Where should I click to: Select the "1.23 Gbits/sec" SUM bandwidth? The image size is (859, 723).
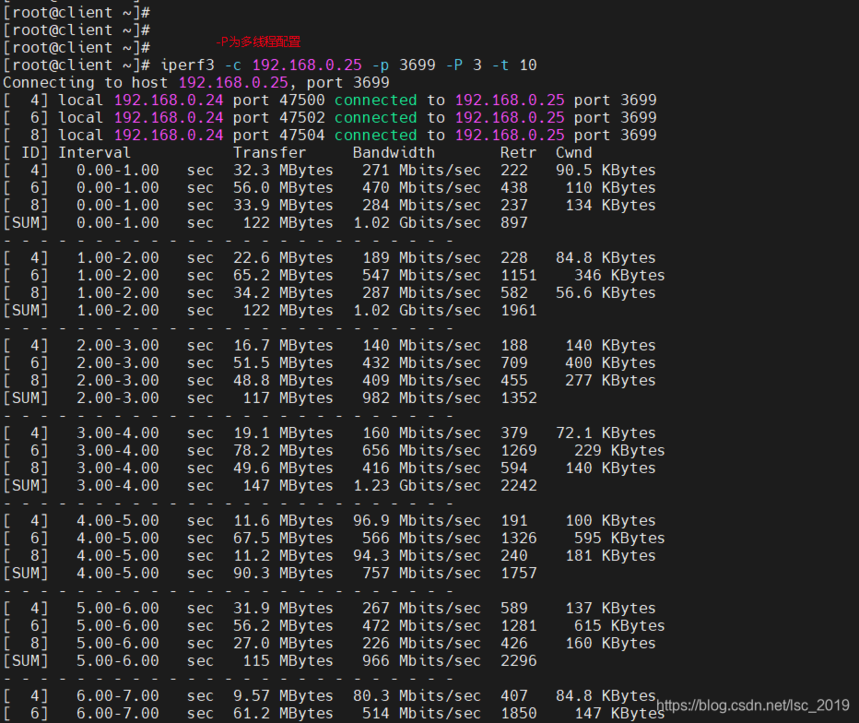coord(417,486)
